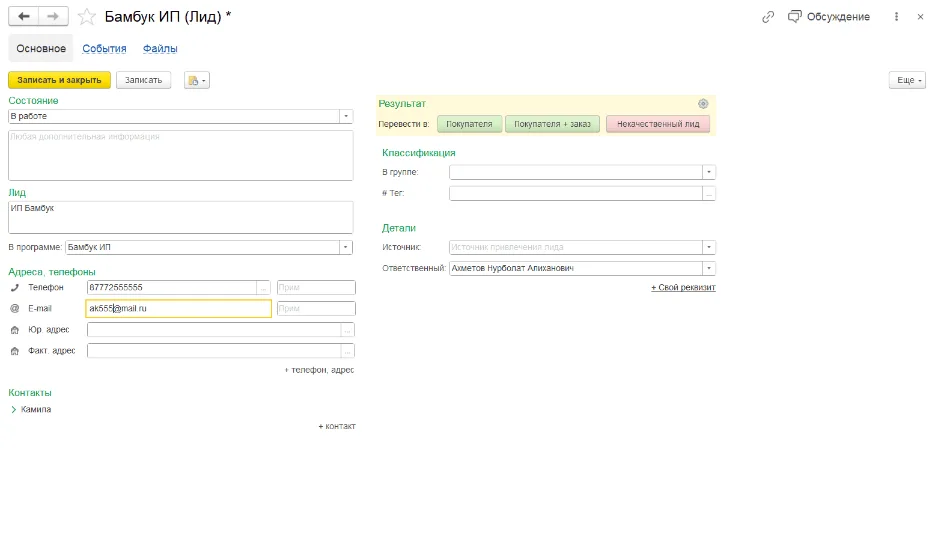Click the @ icon beside E-mail

(15, 308)
